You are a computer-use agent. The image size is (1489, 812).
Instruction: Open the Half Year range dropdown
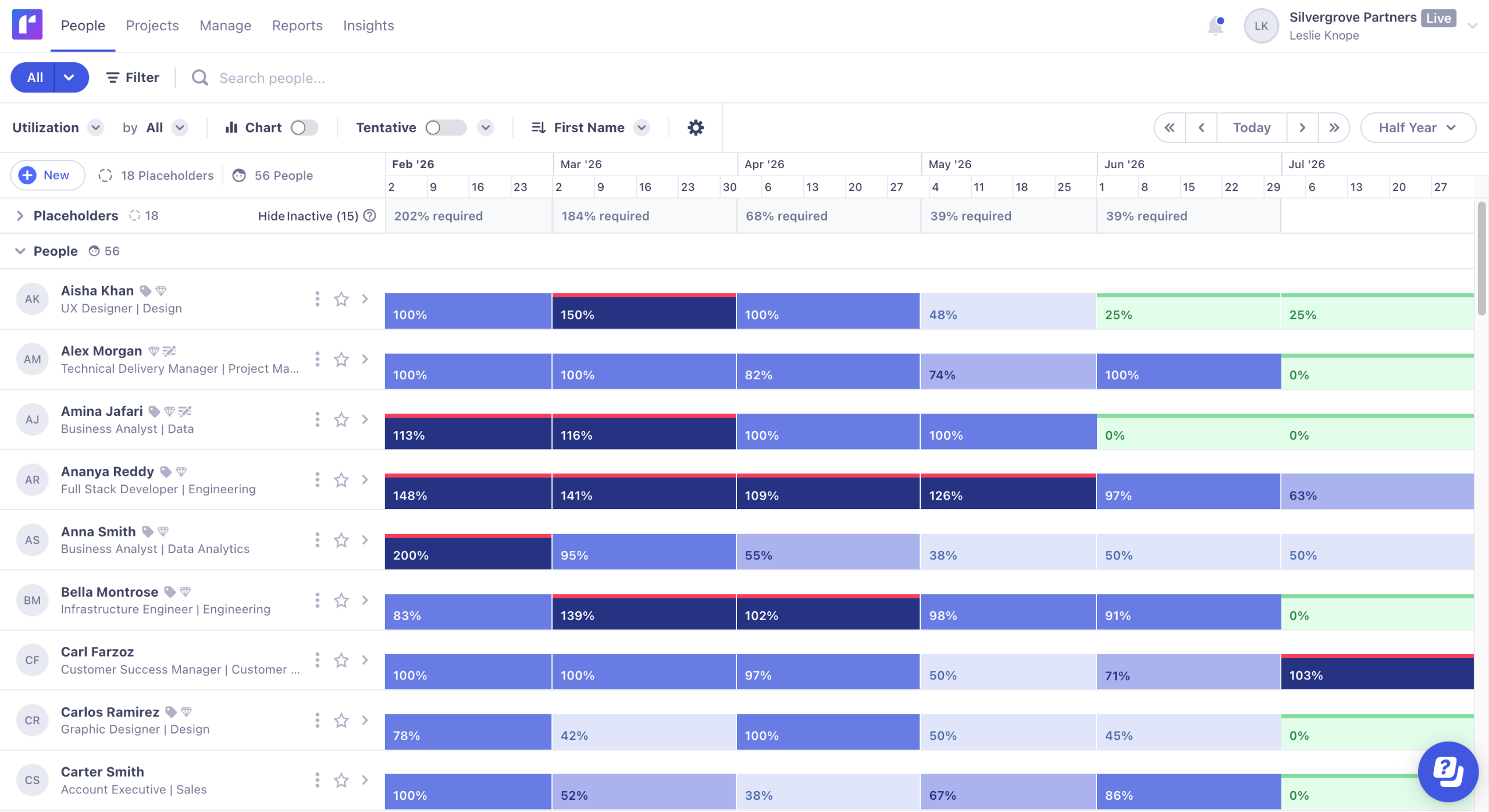tap(1417, 127)
